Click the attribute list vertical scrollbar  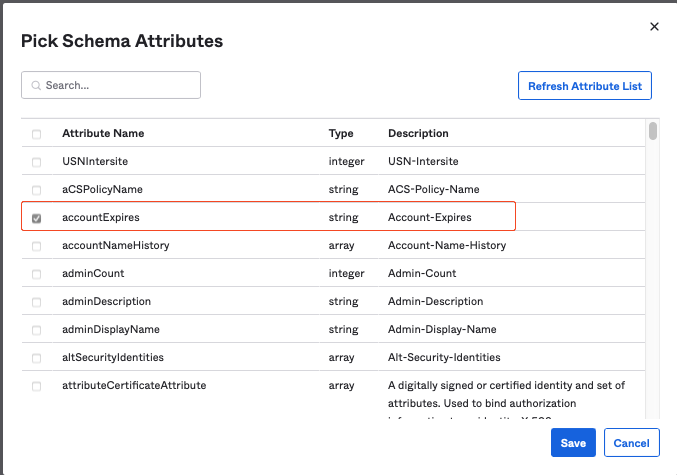(x=653, y=131)
